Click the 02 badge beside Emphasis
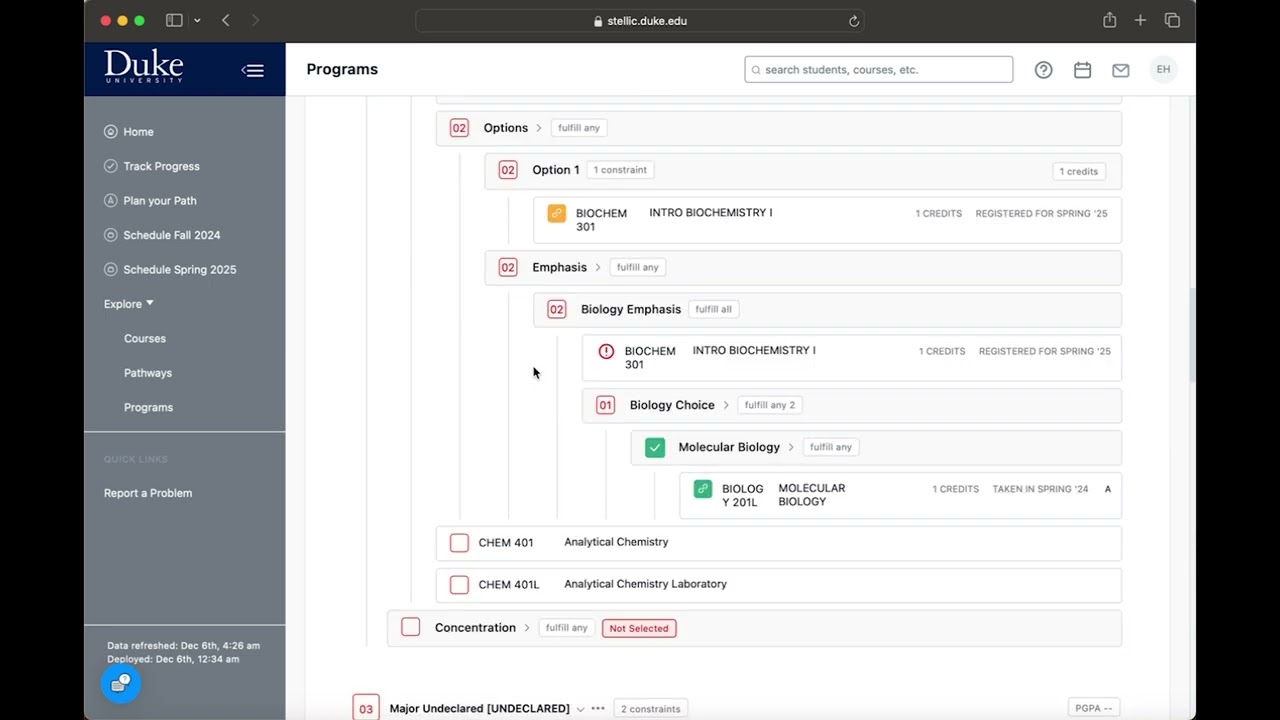 (x=508, y=267)
